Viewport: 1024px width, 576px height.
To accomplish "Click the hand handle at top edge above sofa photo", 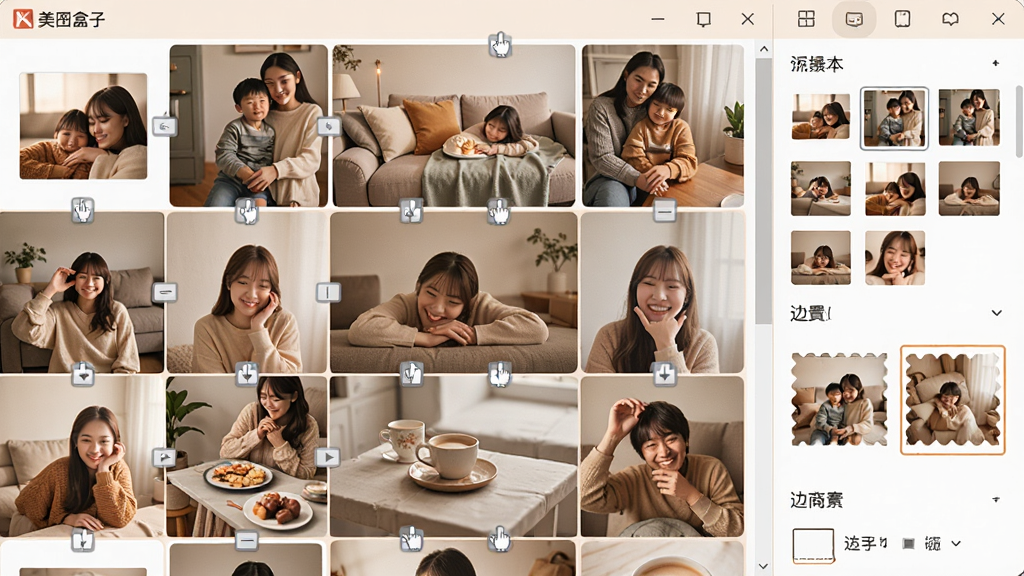I will click(x=500, y=45).
